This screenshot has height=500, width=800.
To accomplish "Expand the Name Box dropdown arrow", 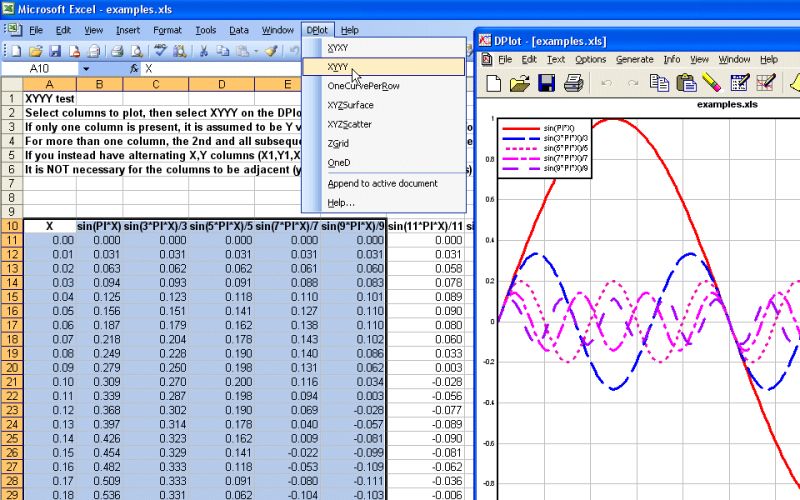I will 86,68.
